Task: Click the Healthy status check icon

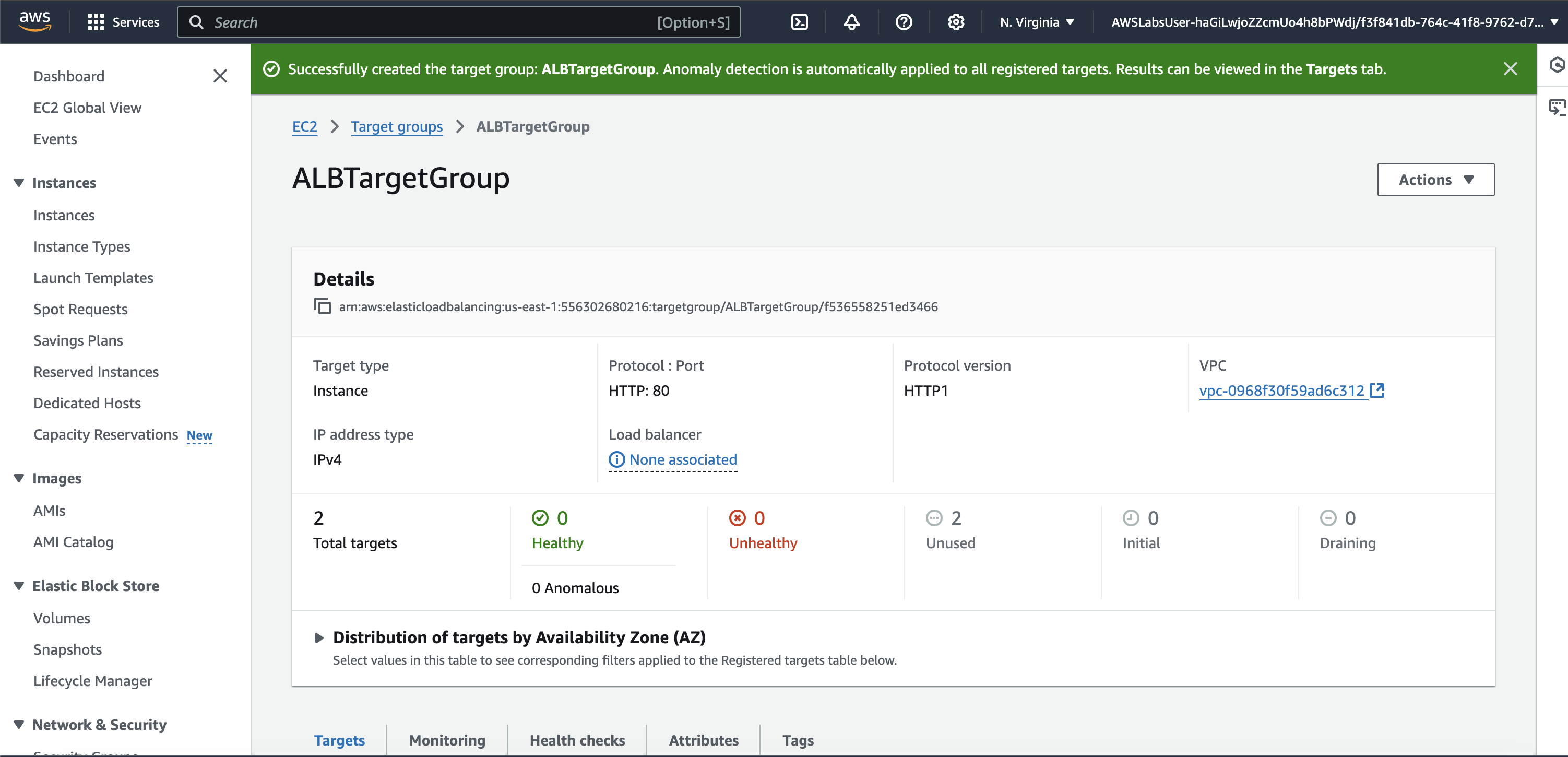Action: 540,518
